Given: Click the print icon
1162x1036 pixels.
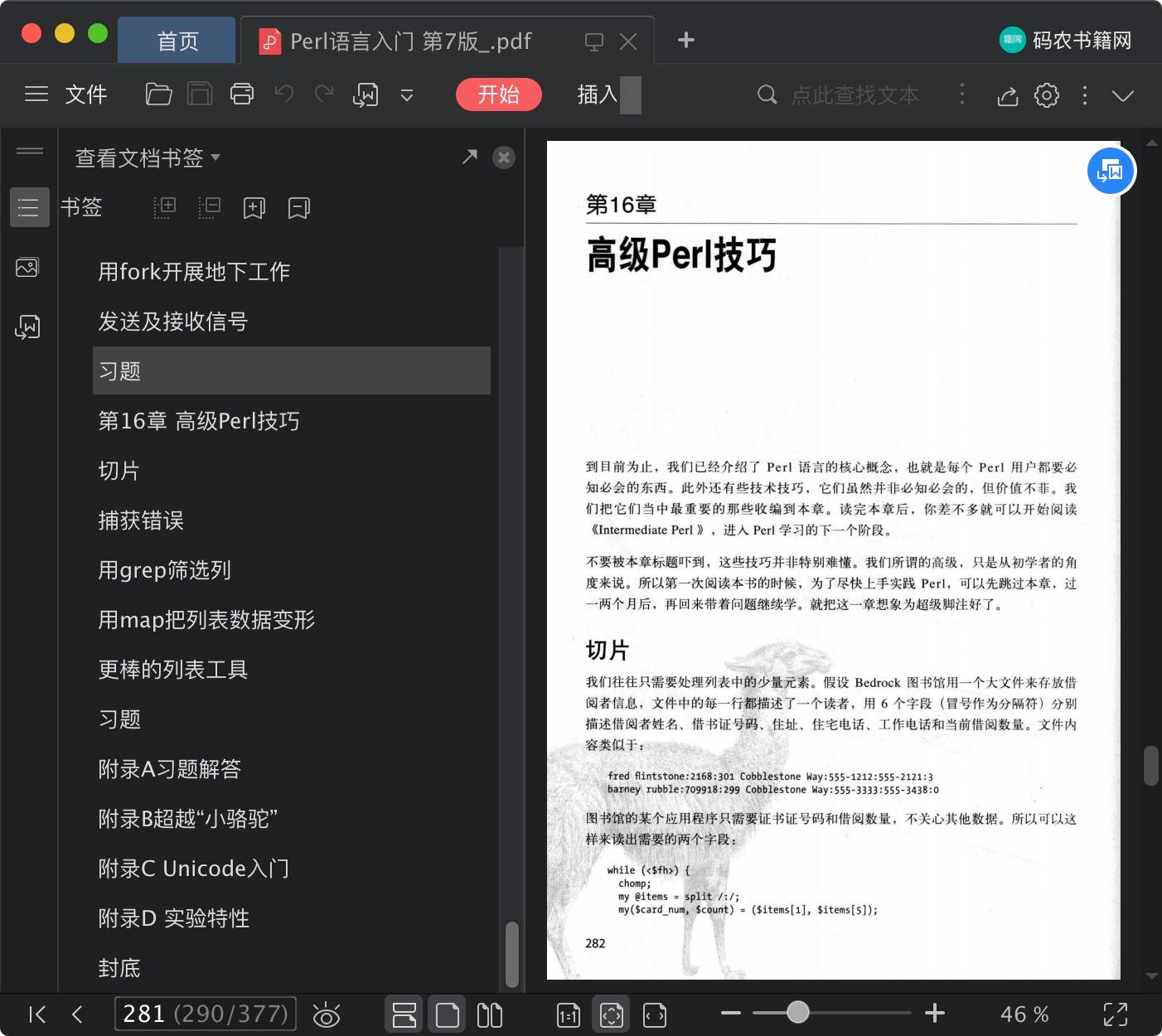Looking at the screenshot, I should click(242, 94).
